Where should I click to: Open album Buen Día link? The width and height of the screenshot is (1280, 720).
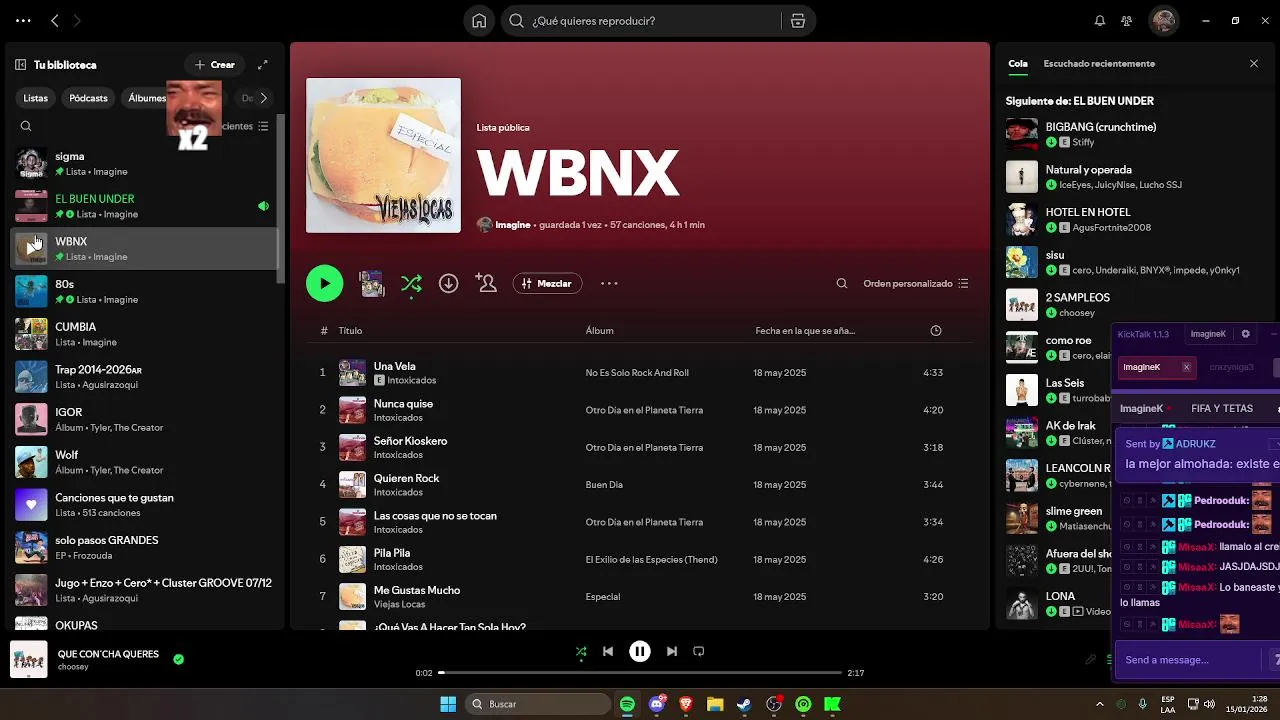(x=604, y=485)
